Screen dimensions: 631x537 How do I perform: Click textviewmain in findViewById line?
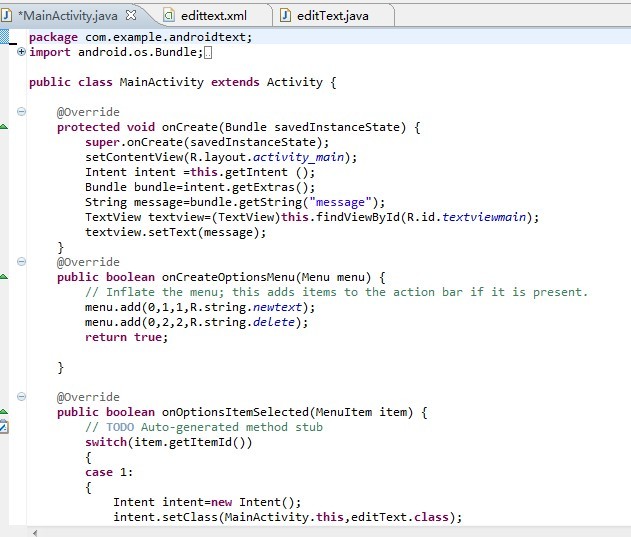click(484, 217)
